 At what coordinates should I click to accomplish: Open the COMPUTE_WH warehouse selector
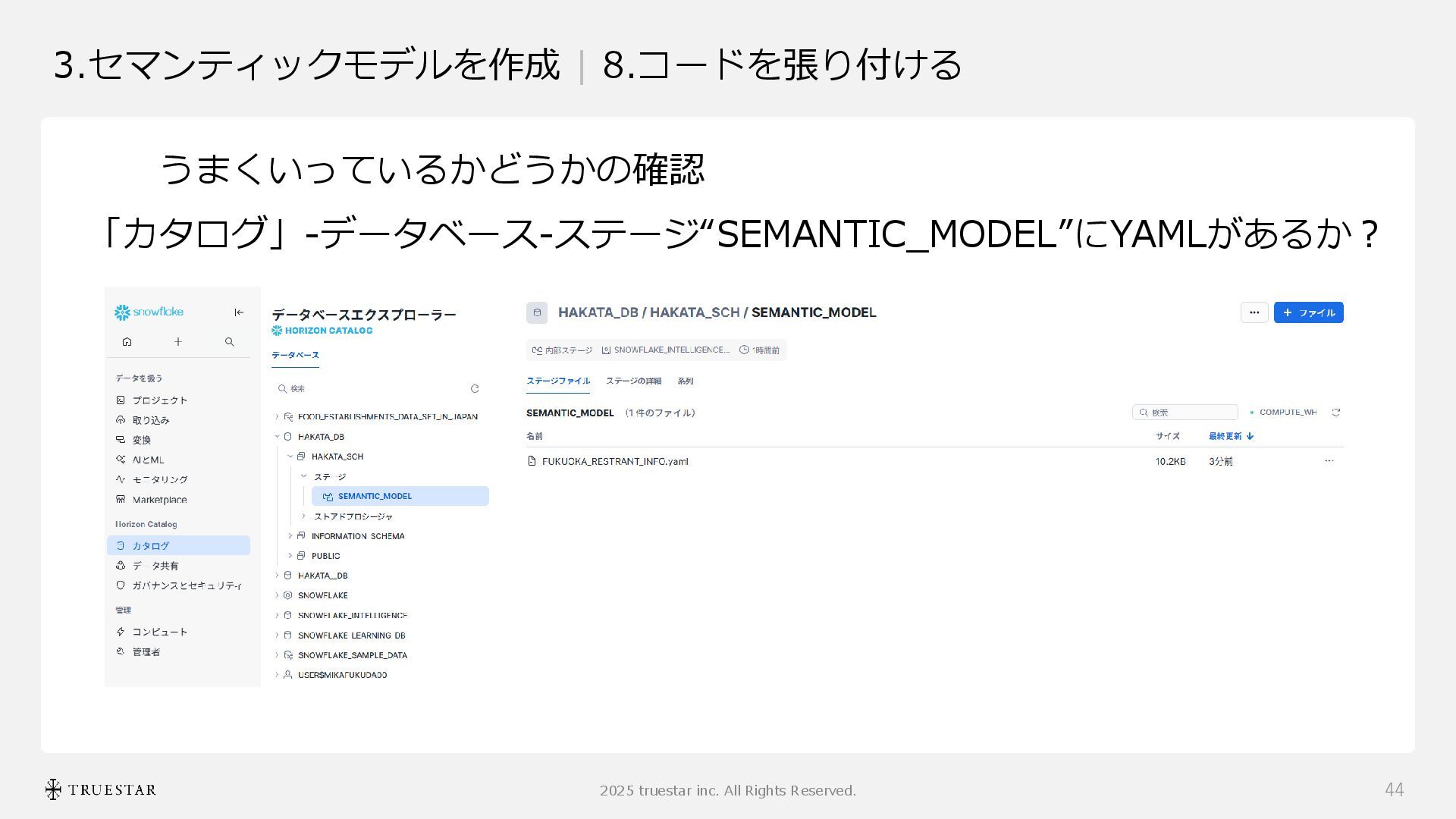point(1287,413)
